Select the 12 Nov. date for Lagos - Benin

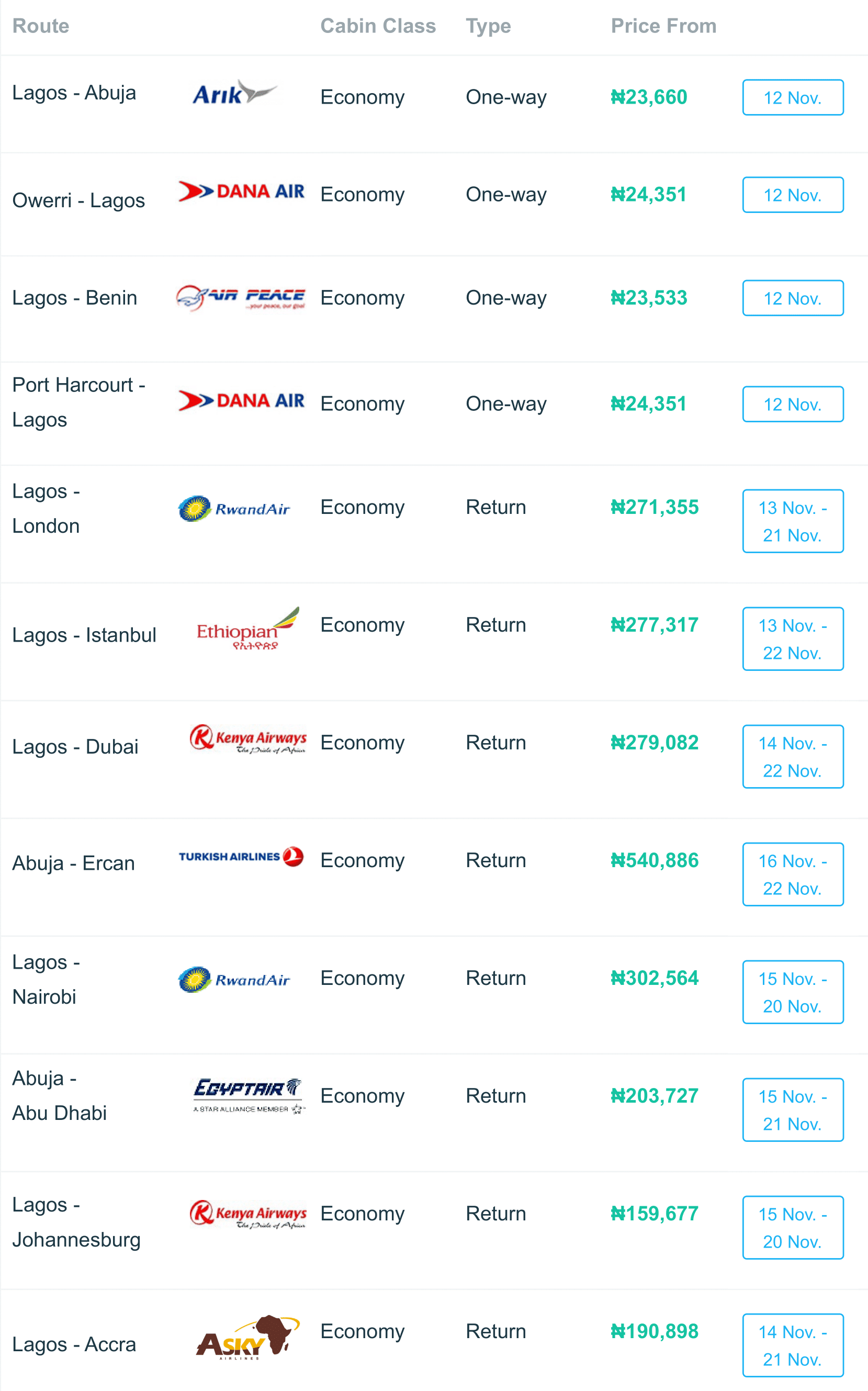(x=792, y=298)
